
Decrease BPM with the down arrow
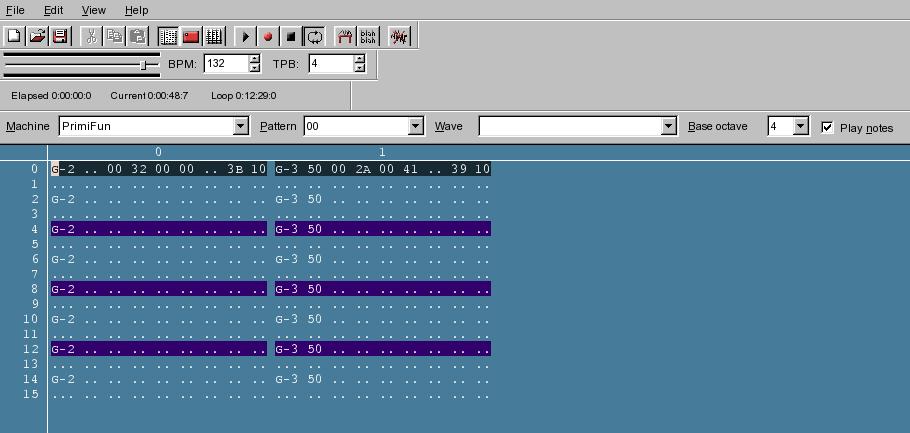pyautogui.click(x=254, y=68)
